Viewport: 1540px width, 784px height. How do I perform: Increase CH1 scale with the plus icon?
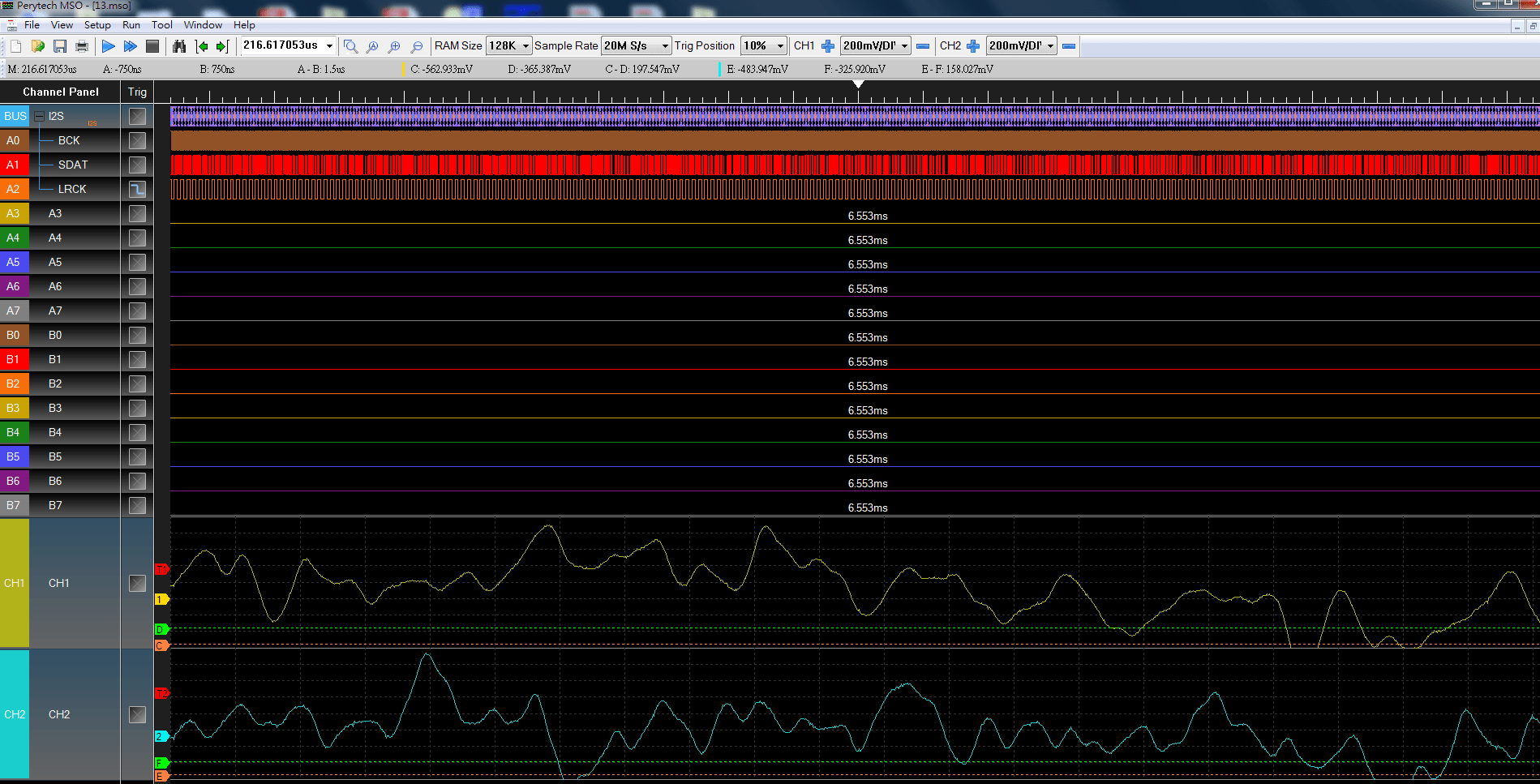[828, 46]
